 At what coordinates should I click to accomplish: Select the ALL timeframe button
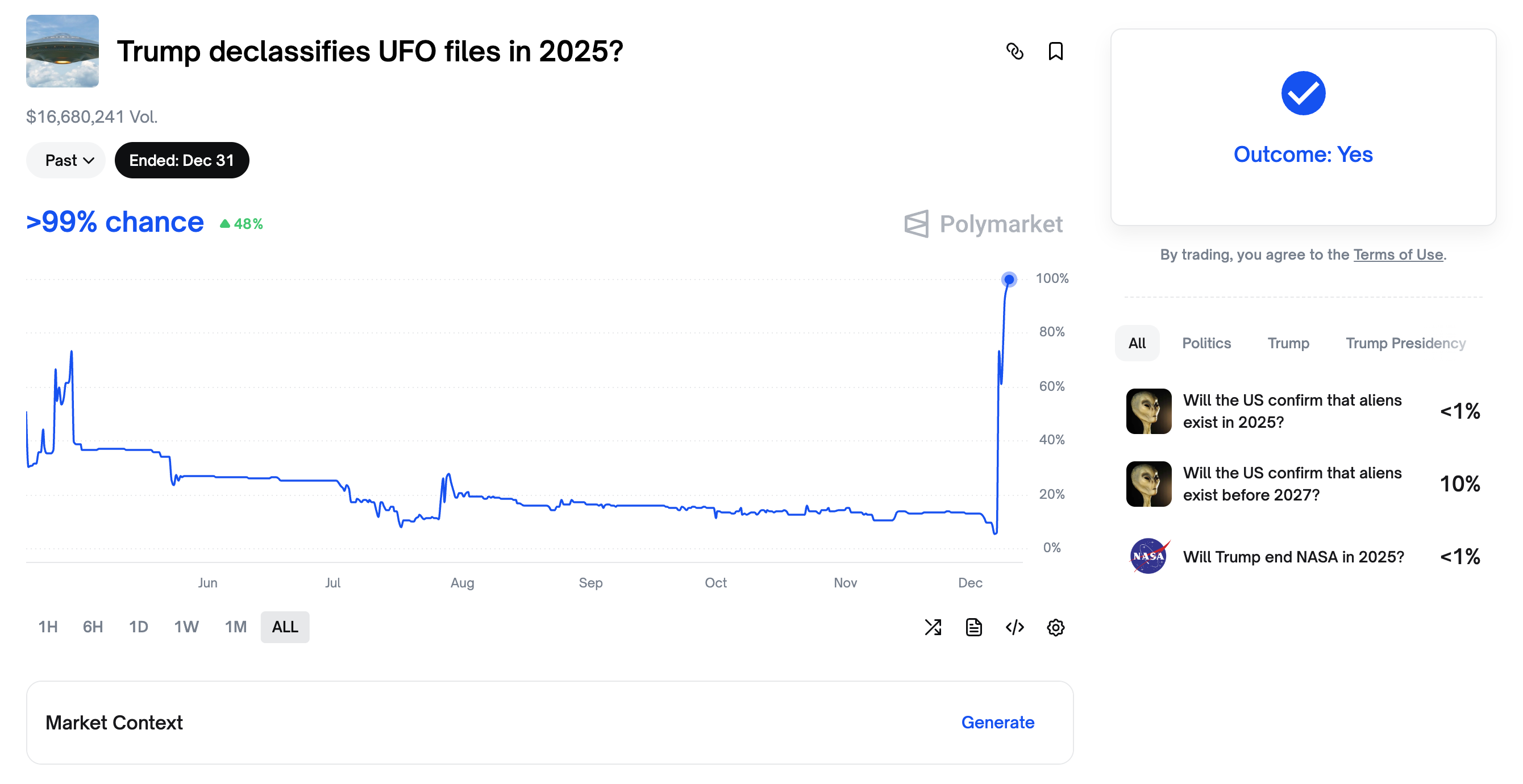[285, 627]
